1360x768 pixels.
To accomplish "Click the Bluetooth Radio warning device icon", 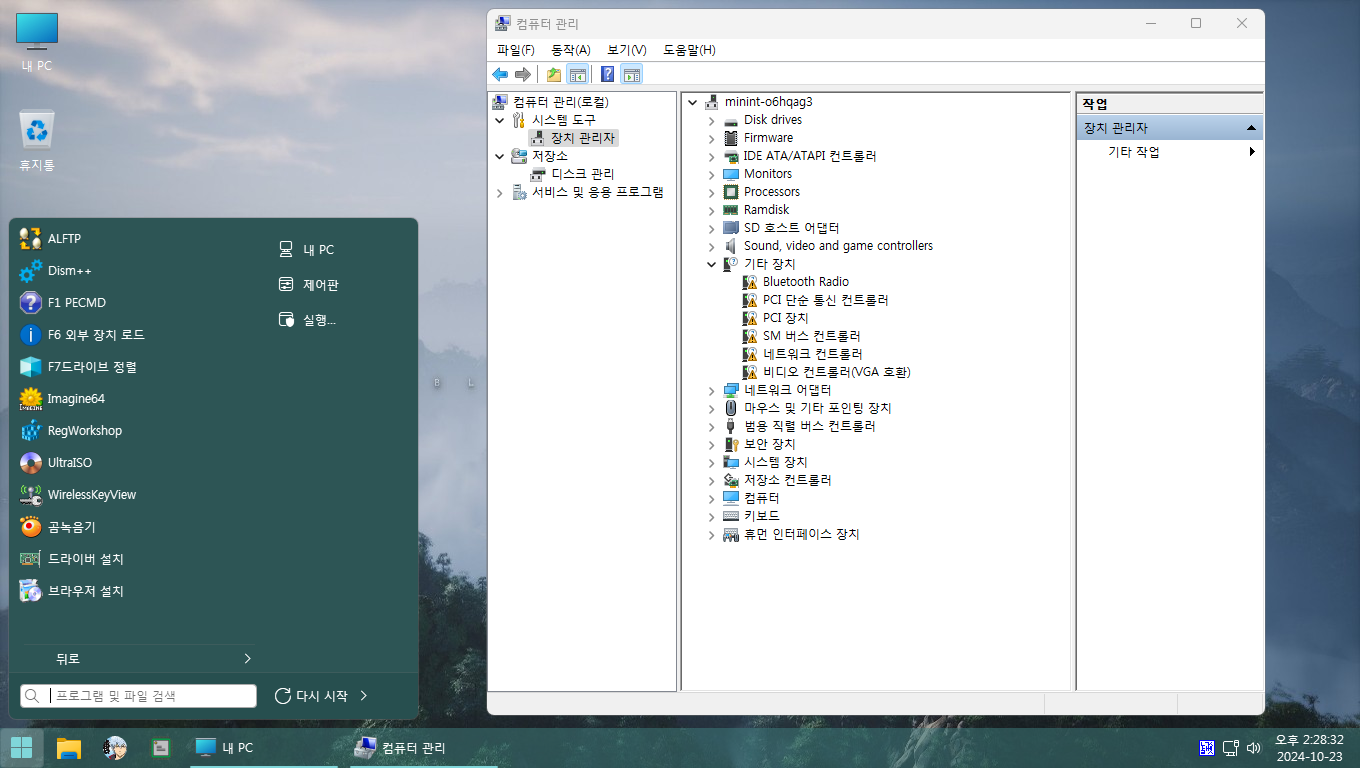I will (750, 282).
